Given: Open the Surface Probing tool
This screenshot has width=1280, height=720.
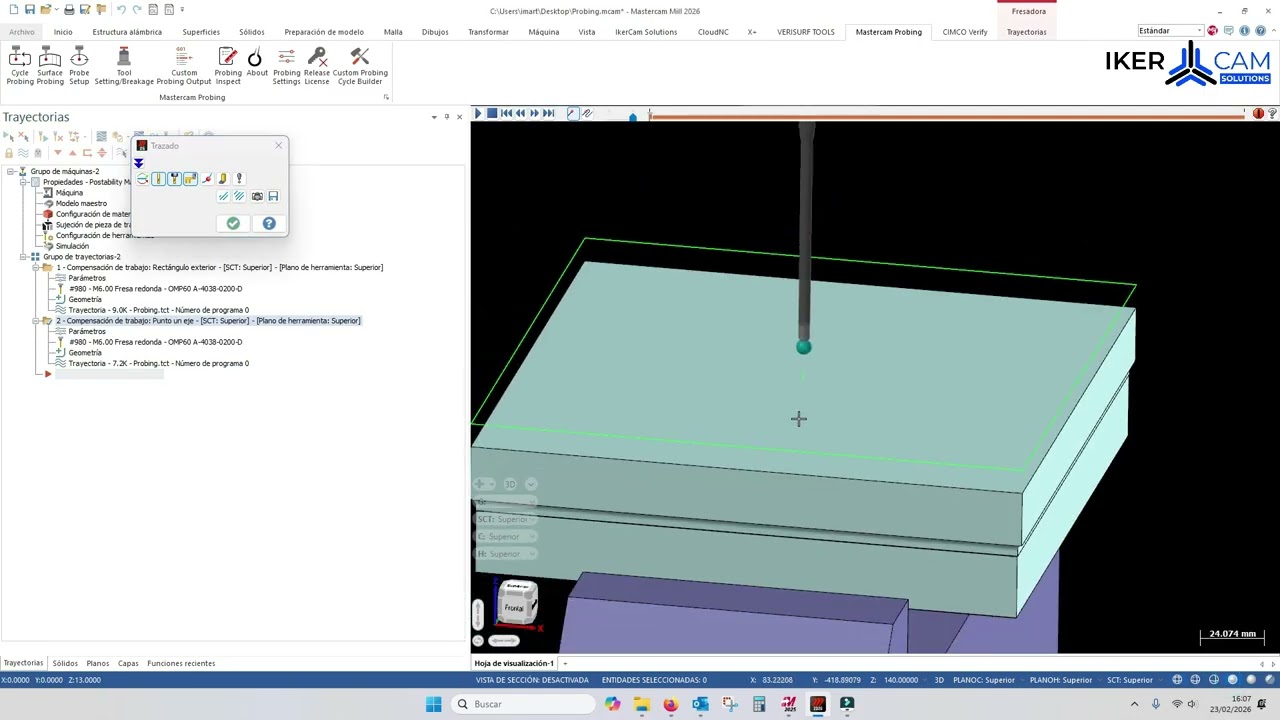Looking at the screenshot, I should pyautogui.click(x=50, y=66).
